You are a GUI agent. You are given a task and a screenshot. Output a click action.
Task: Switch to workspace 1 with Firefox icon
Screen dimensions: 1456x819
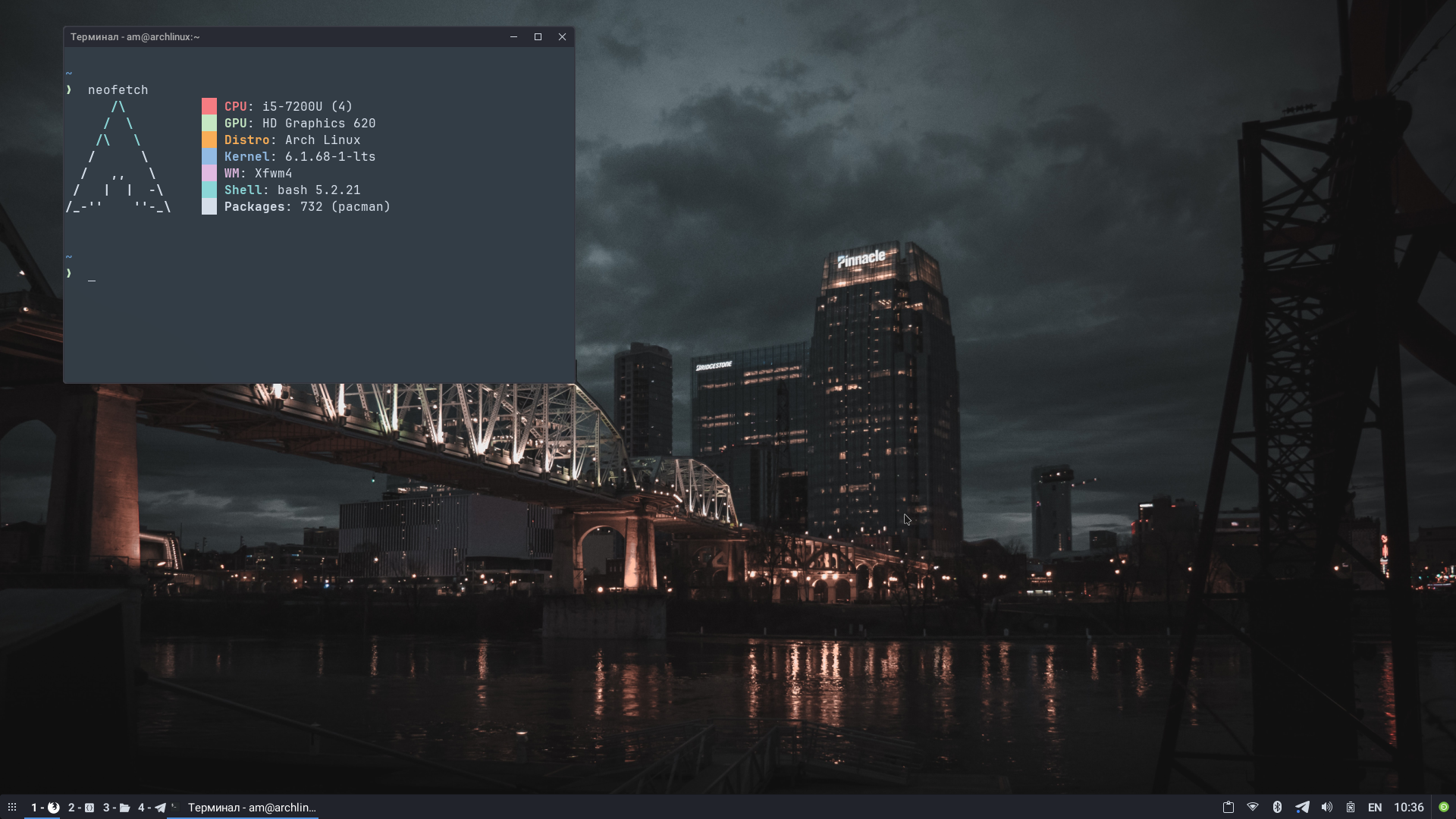click(x=45, y=807)
